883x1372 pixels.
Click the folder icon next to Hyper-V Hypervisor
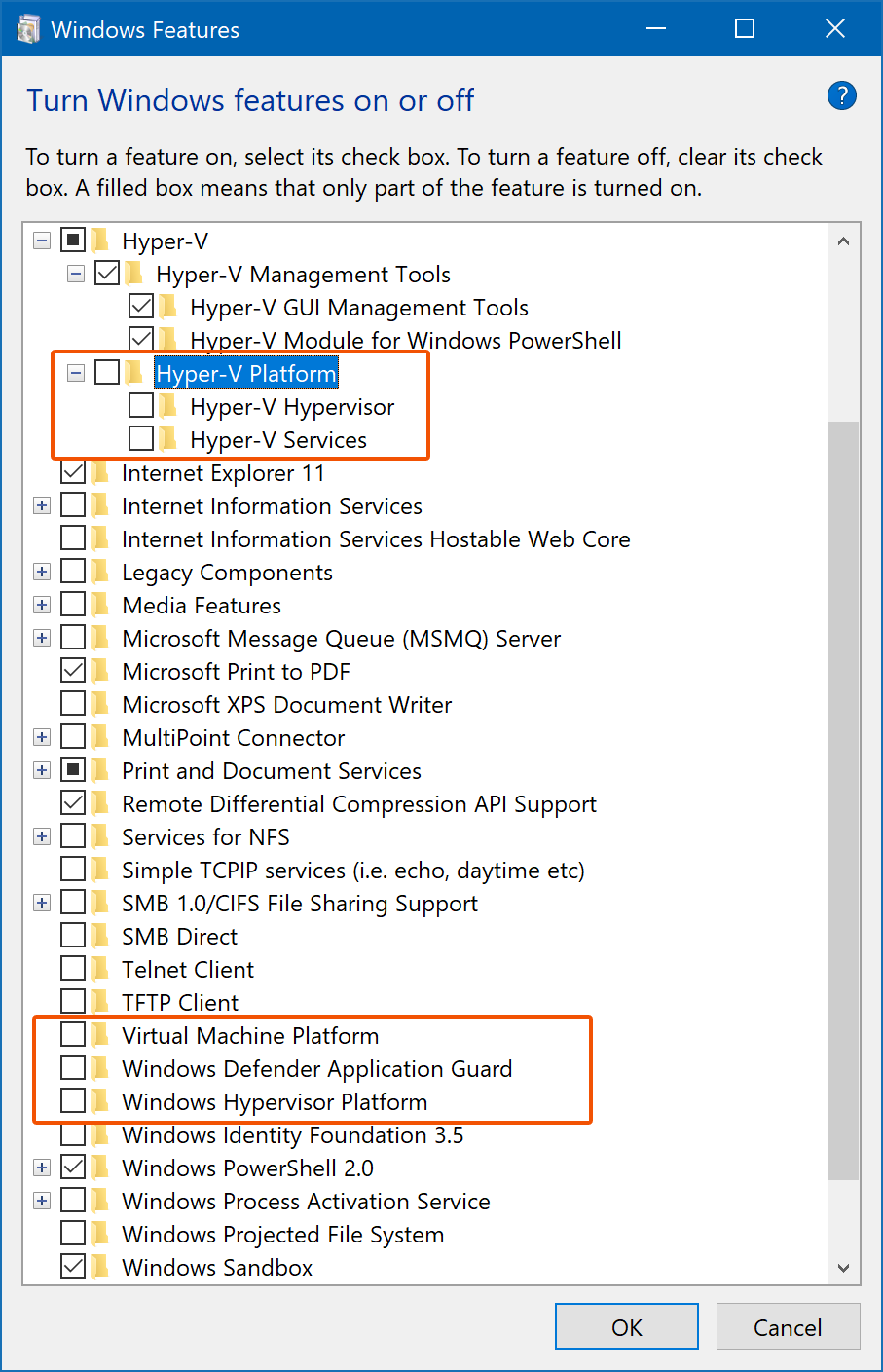[168, 406]
